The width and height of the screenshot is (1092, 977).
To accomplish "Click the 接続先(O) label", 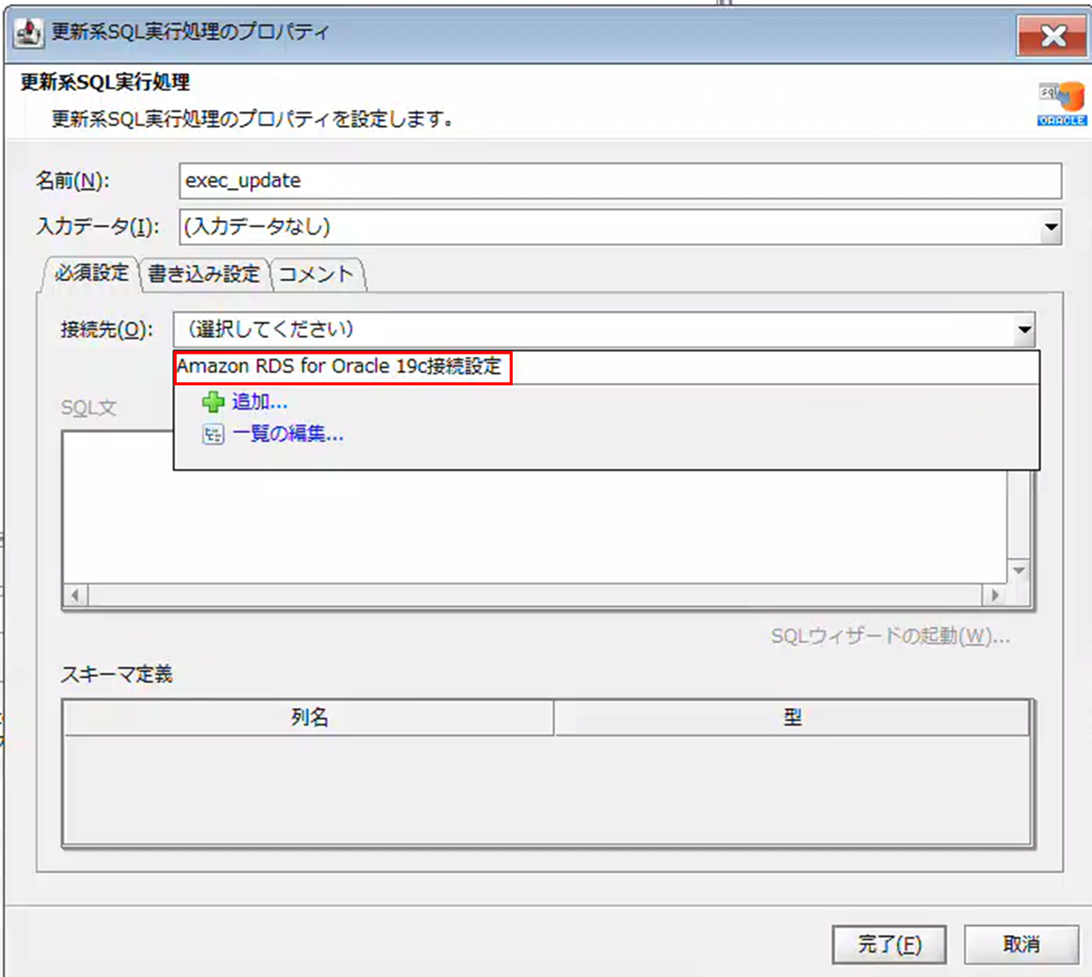I will 107,329.
